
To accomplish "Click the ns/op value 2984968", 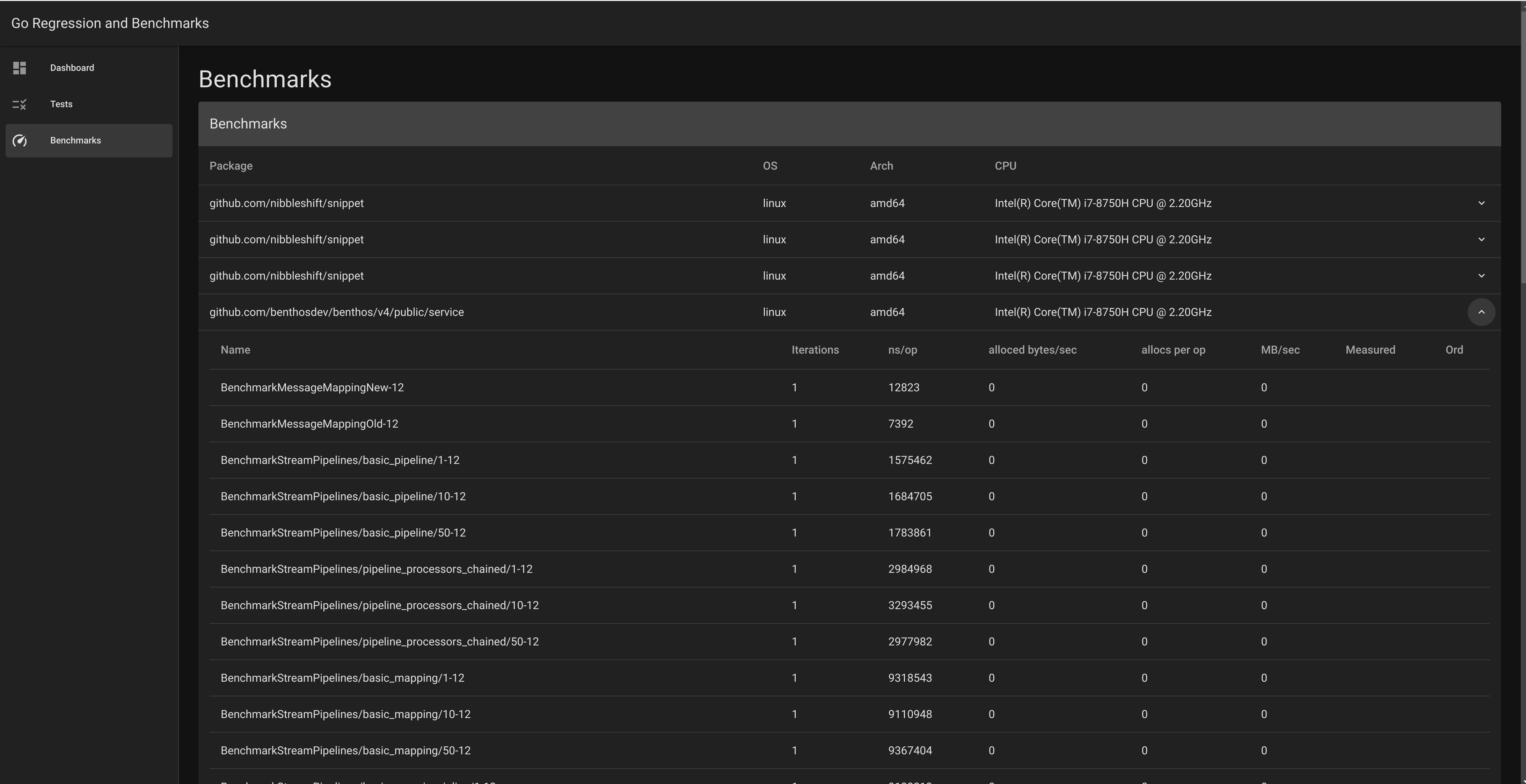I will 910,569.
